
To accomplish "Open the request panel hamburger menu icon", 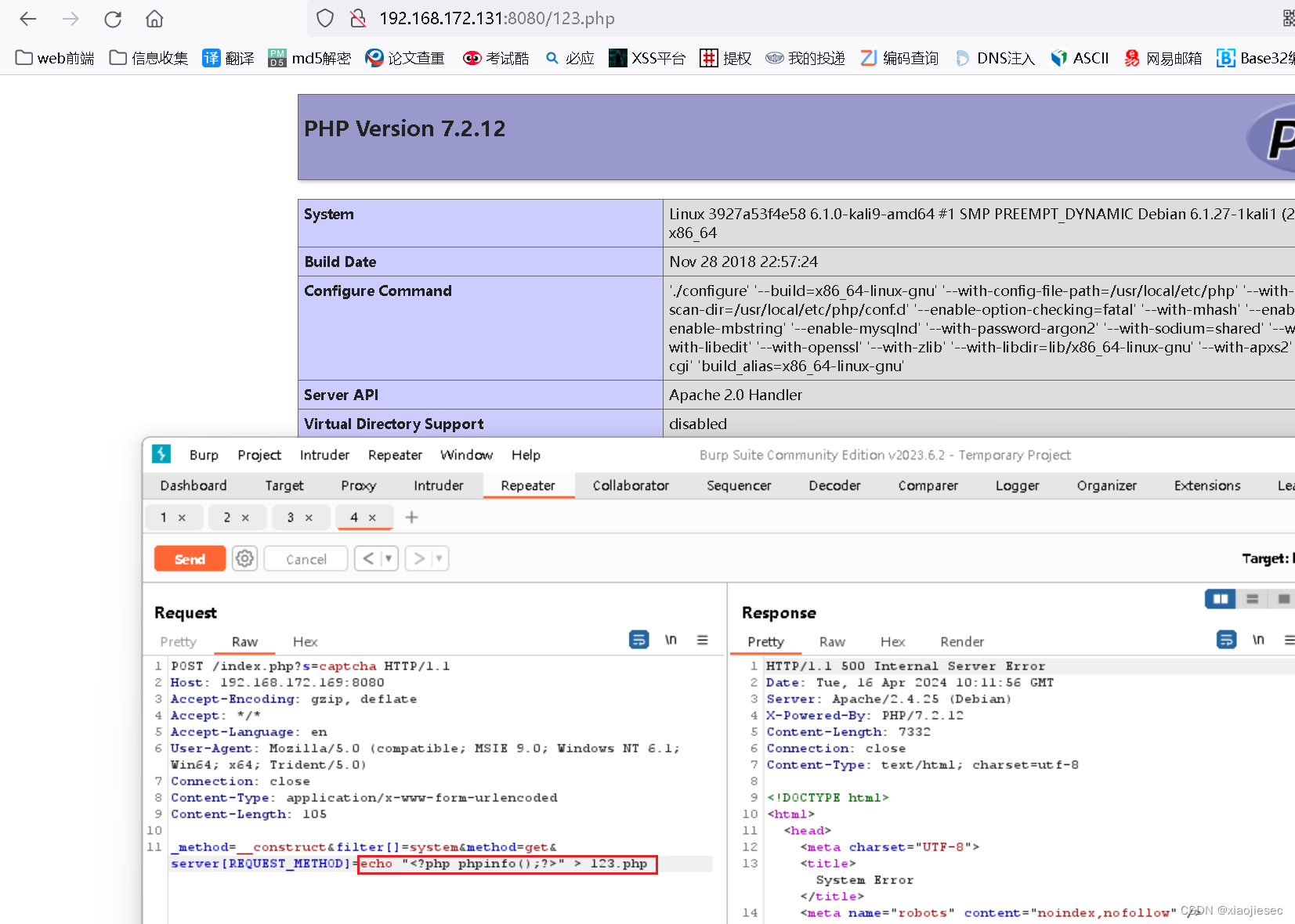I will click(703, 640).
